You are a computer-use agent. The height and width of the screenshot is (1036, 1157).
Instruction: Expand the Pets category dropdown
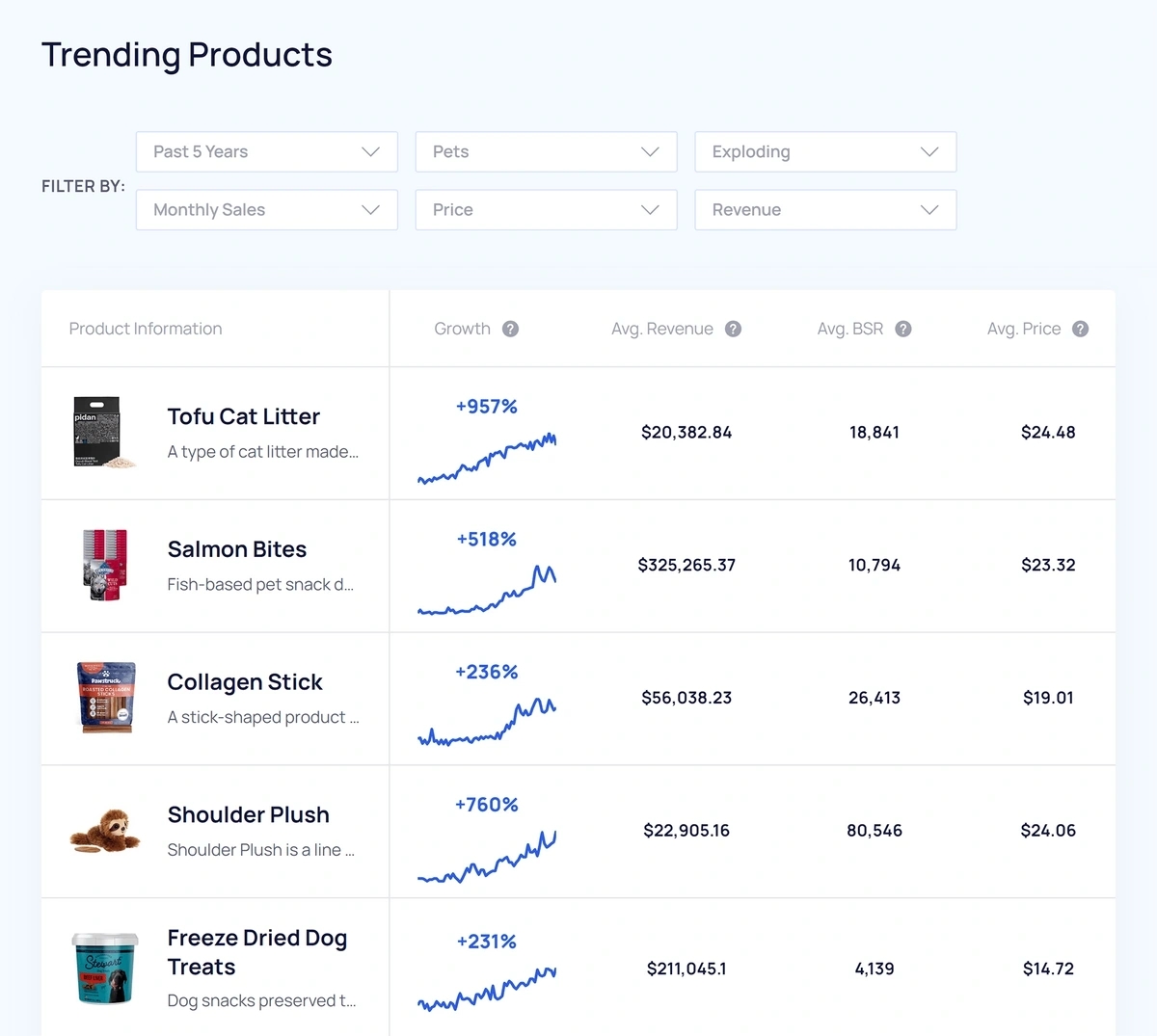[x=547, y=152]
